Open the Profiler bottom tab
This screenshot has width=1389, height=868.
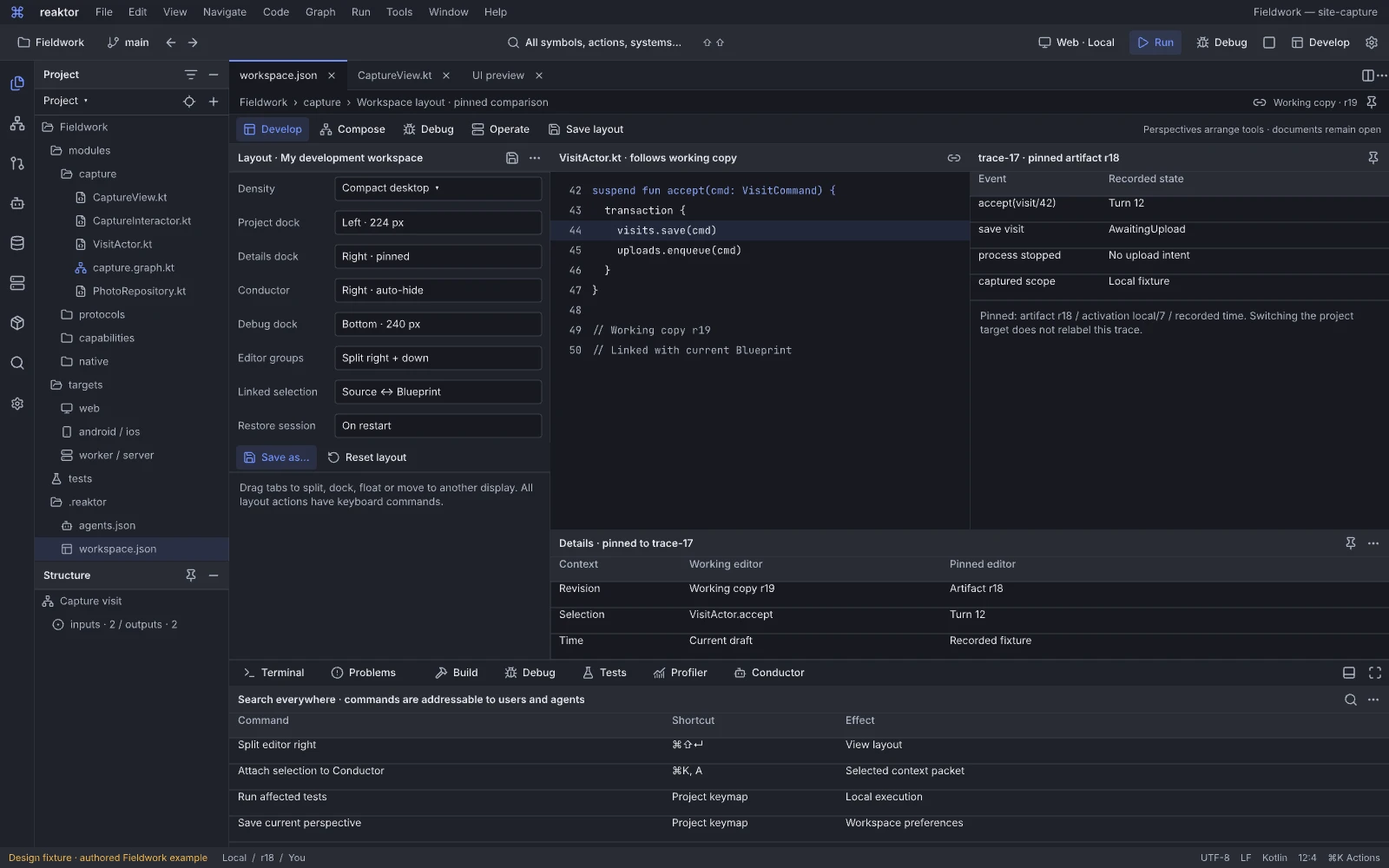pyautogui.click(x=681, y=673)
